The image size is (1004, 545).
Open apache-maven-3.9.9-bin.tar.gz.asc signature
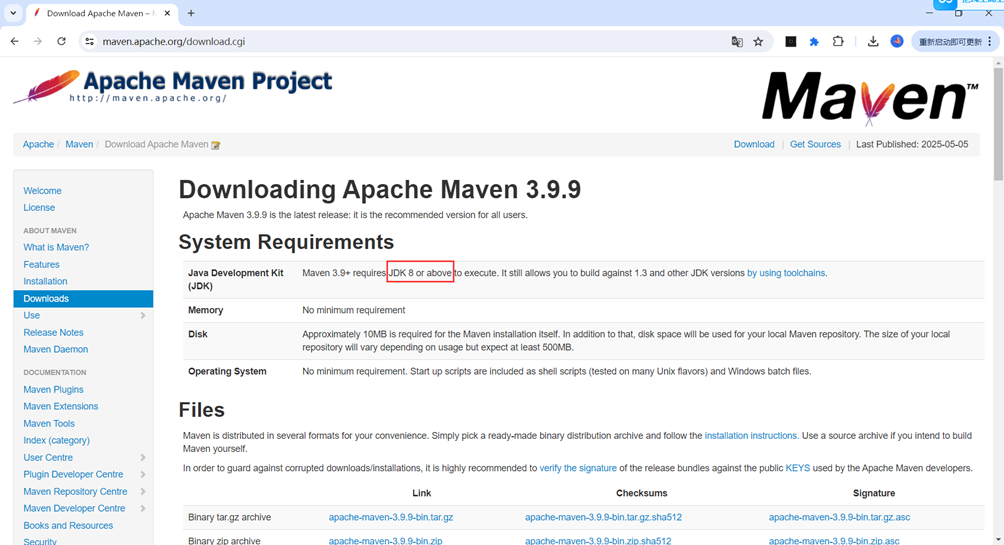839,517
